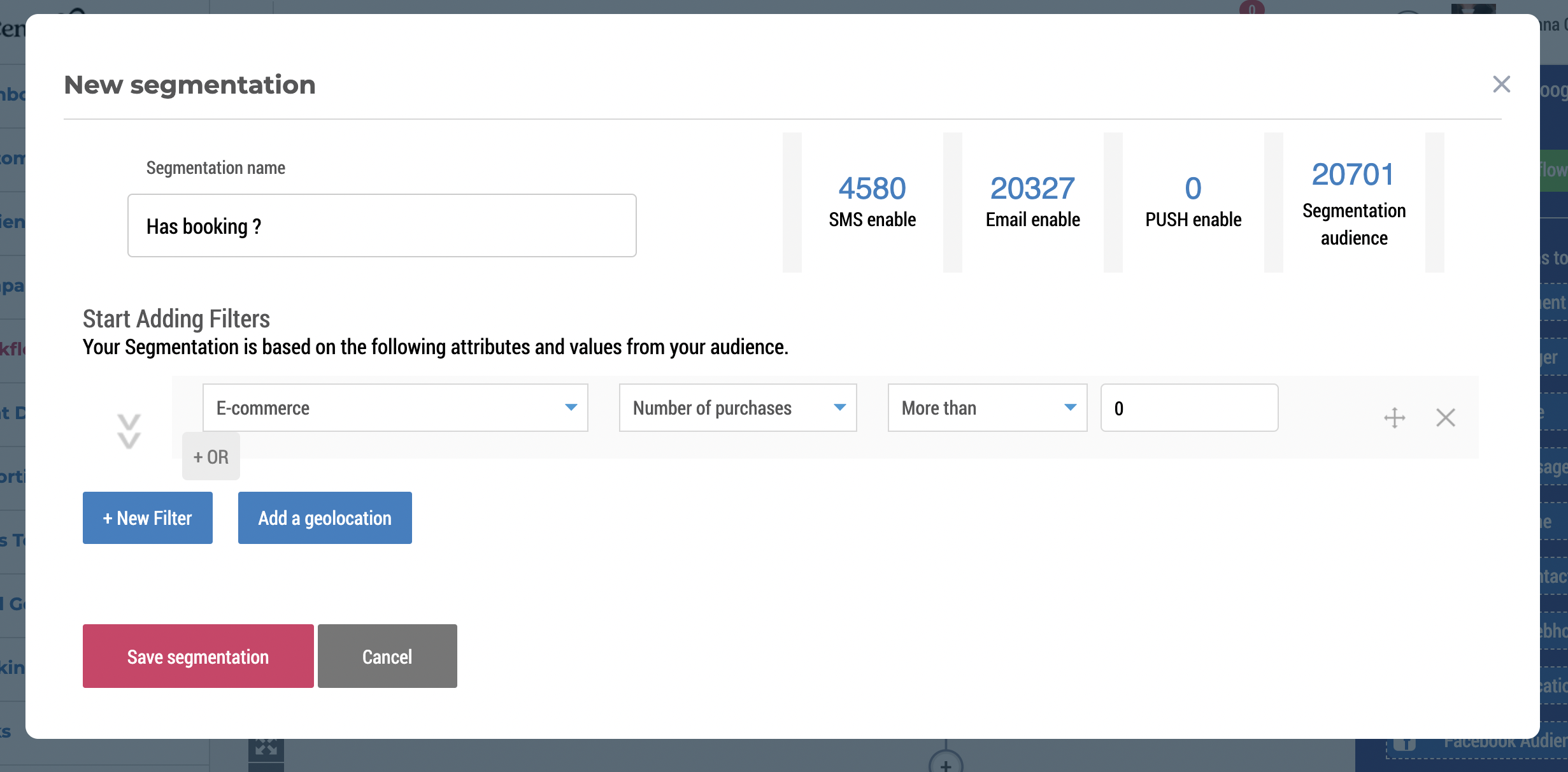Collapse filter group with double chevron
Screen dimensions: 1568x772
pos(129,431)
